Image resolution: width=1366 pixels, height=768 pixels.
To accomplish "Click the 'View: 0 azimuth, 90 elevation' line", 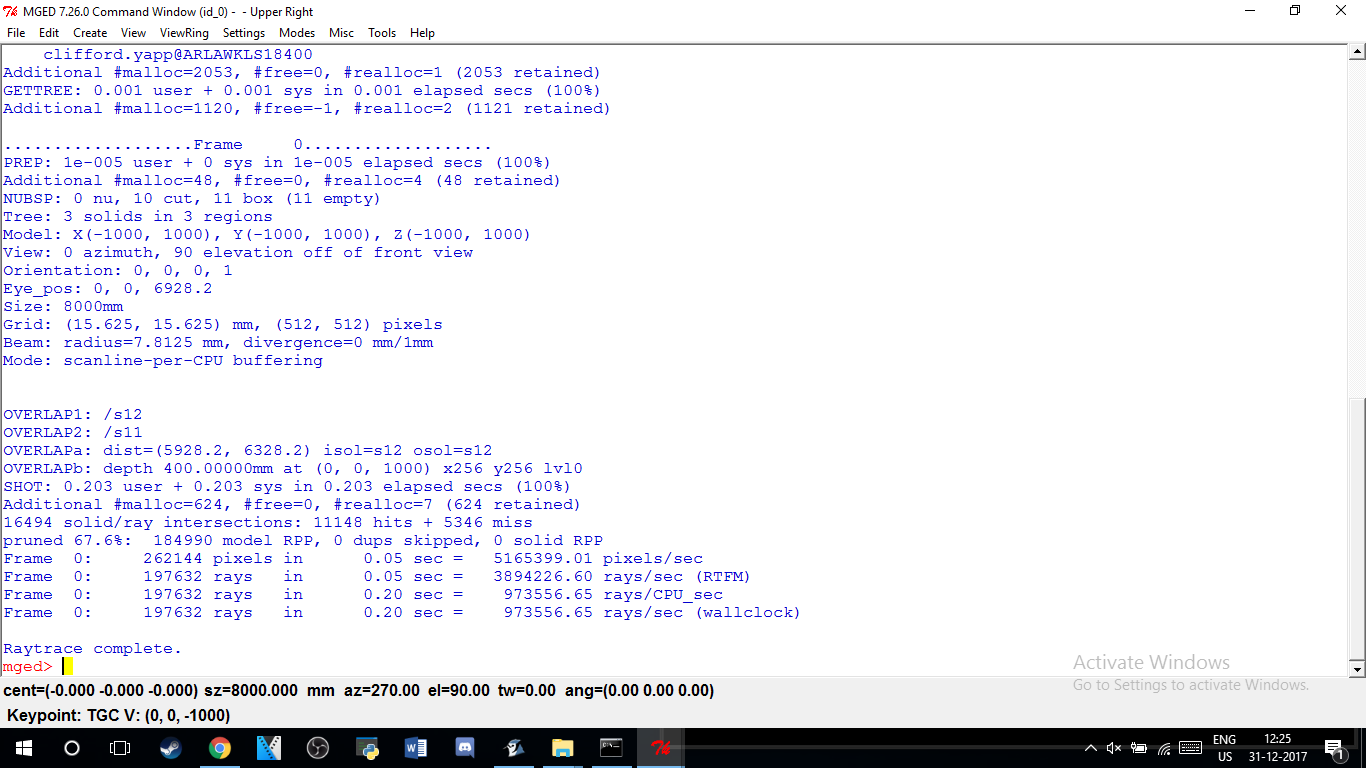I will pyautogui.click(x=238, y=252).
